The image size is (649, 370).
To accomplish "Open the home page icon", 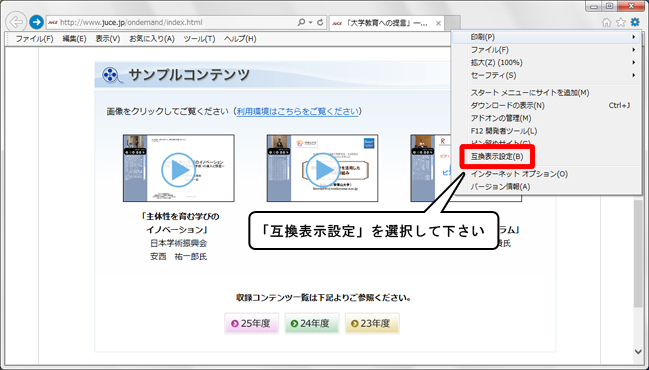I will [x=606, y=22].
